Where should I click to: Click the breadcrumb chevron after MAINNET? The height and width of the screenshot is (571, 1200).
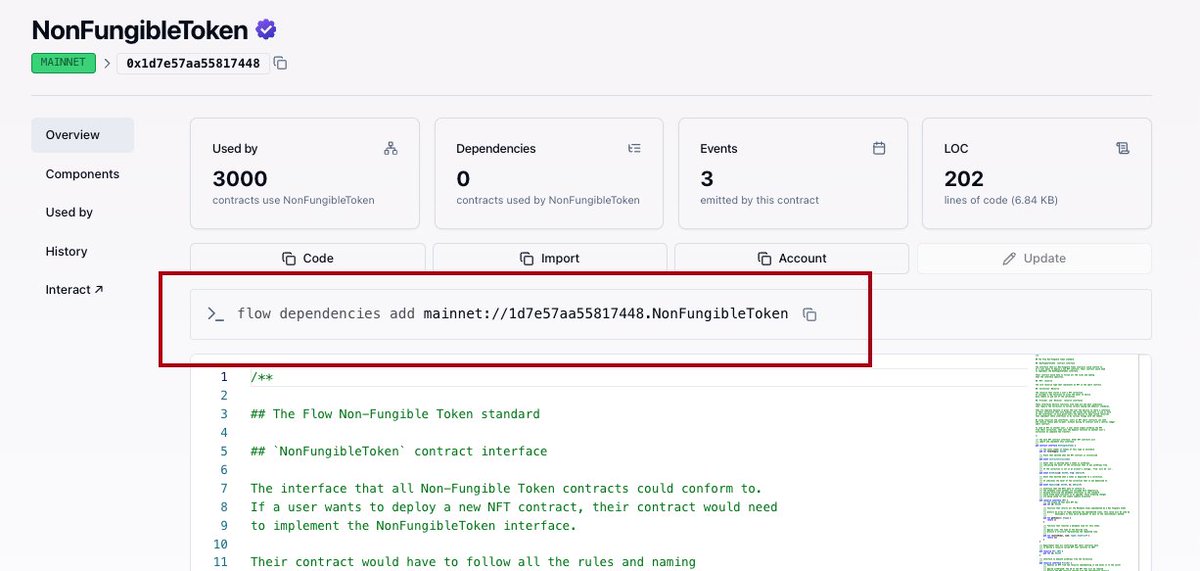[106, 63]
